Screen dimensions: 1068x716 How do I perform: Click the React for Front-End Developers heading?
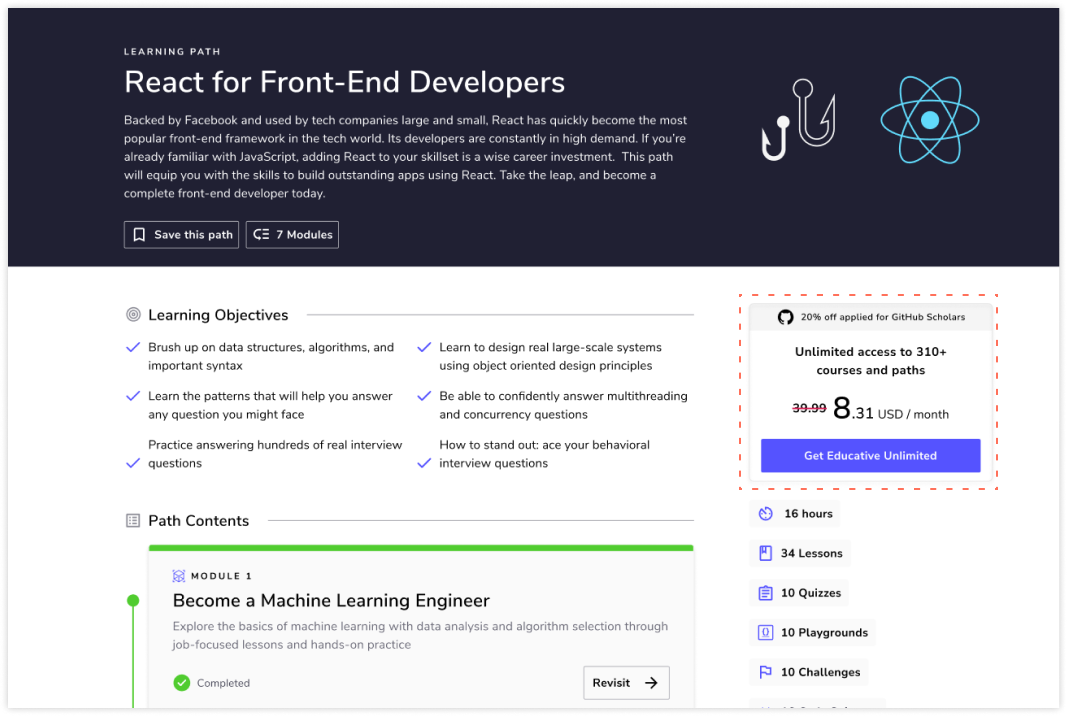pos(344,82)
